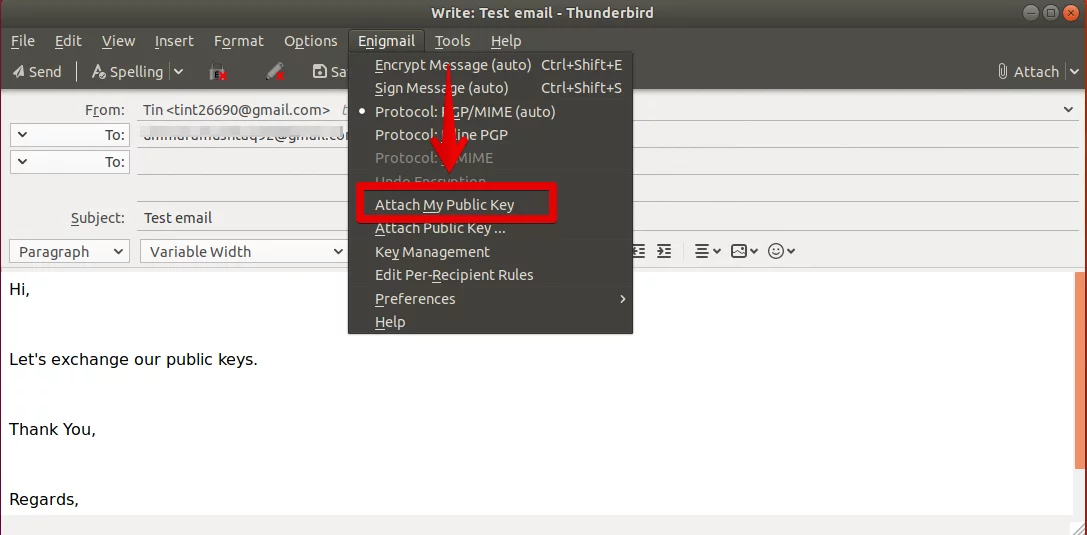Open the Format menu
The width and height of the screenshot is (1087, 535).
pyautogui.click(x=238, y=41)
